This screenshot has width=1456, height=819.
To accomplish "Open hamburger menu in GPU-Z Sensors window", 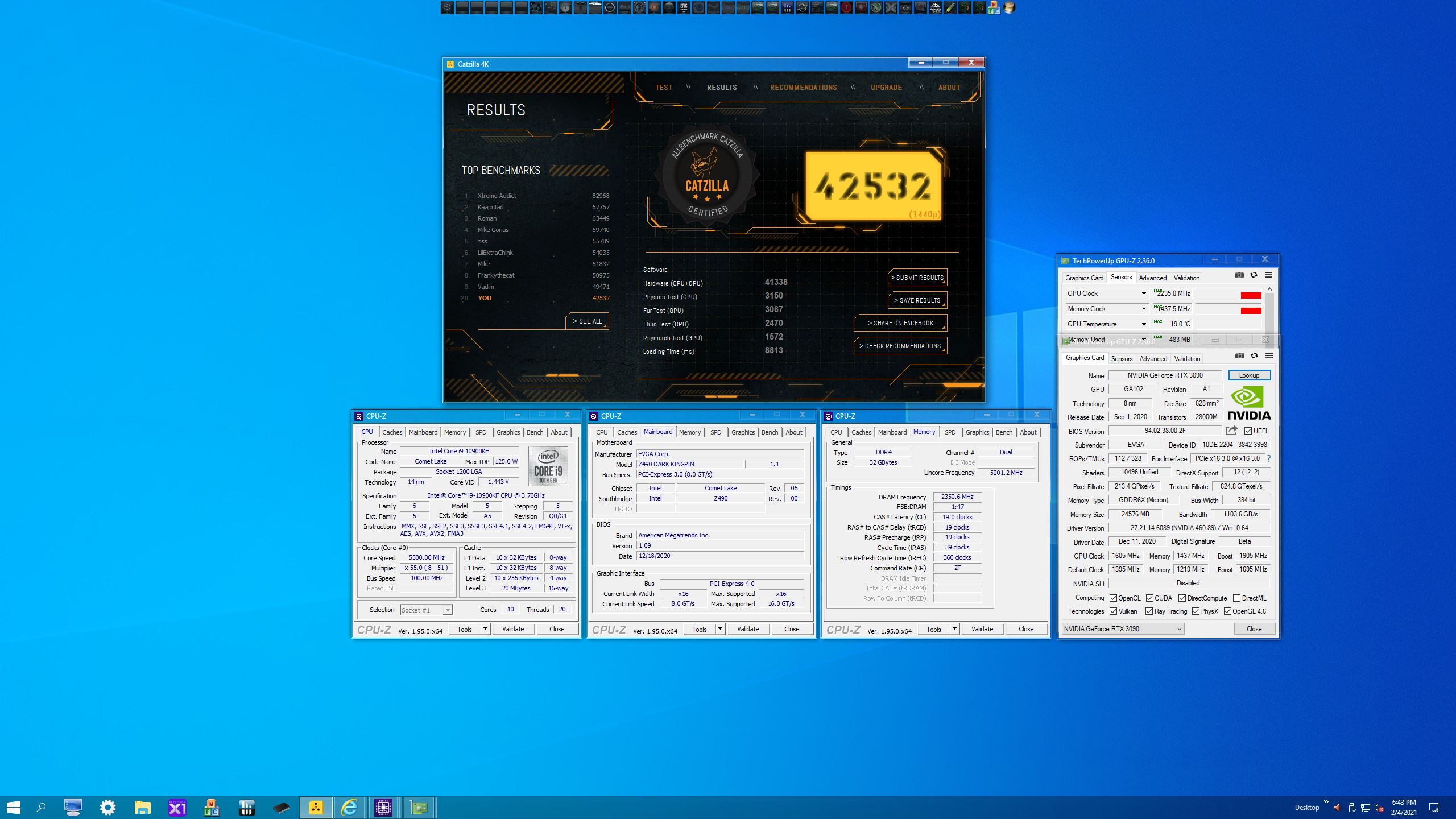I will tap(1268, 275).
